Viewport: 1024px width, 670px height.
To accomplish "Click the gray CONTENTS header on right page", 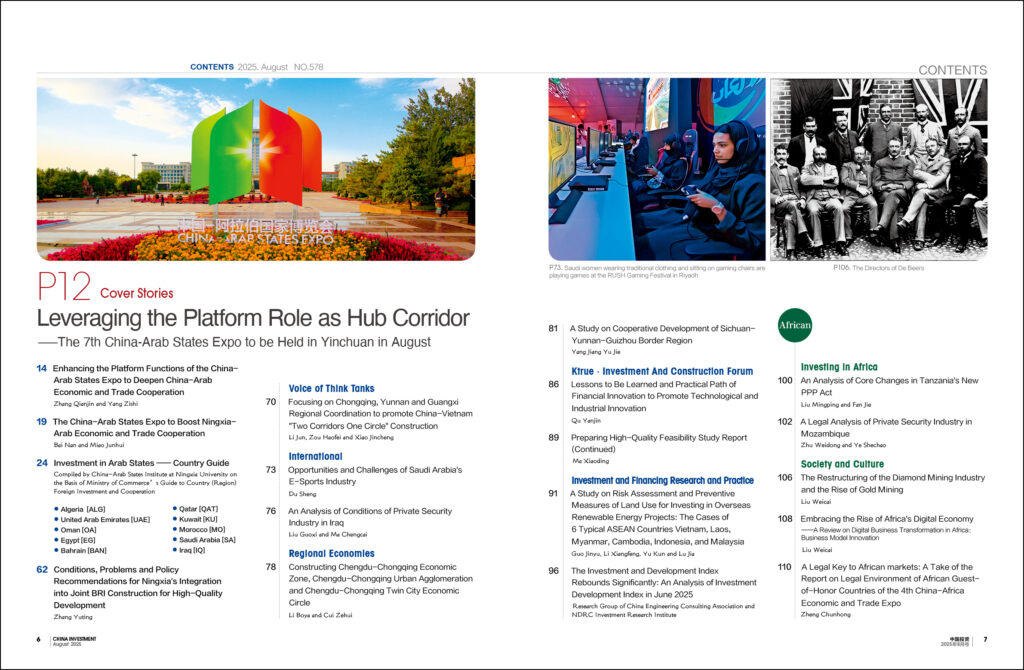I will [953, 70].
